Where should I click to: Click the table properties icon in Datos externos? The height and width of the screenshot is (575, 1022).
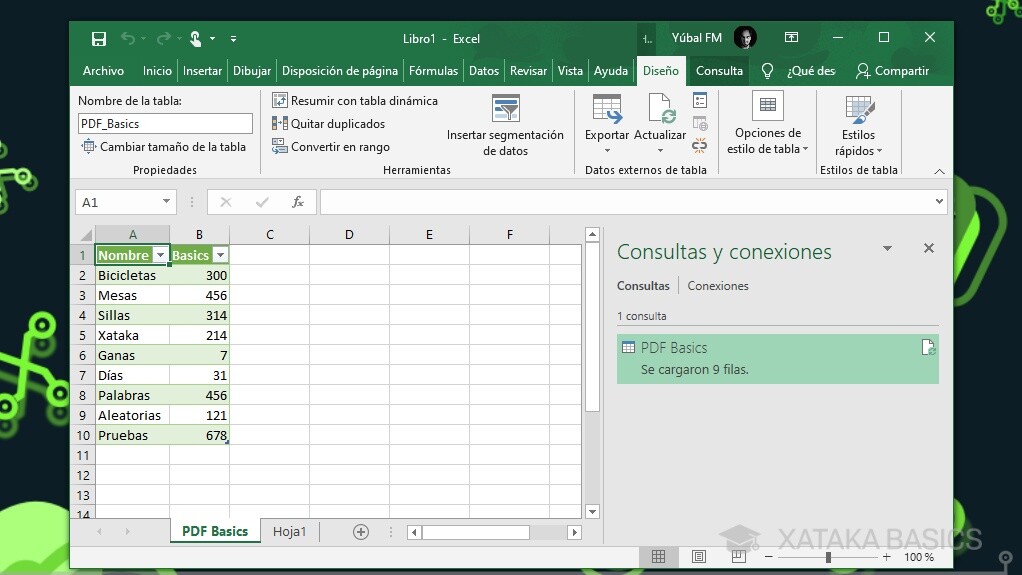(x=700, y=100)
